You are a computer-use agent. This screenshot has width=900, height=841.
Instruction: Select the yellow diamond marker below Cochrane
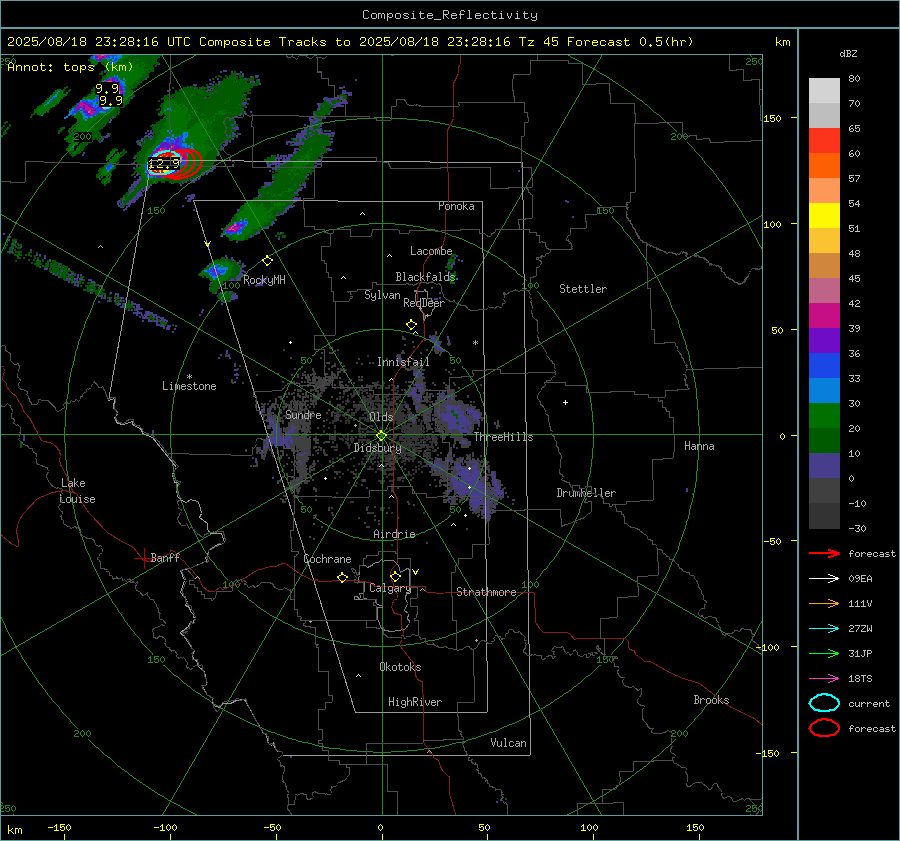(x=342, y=577)
